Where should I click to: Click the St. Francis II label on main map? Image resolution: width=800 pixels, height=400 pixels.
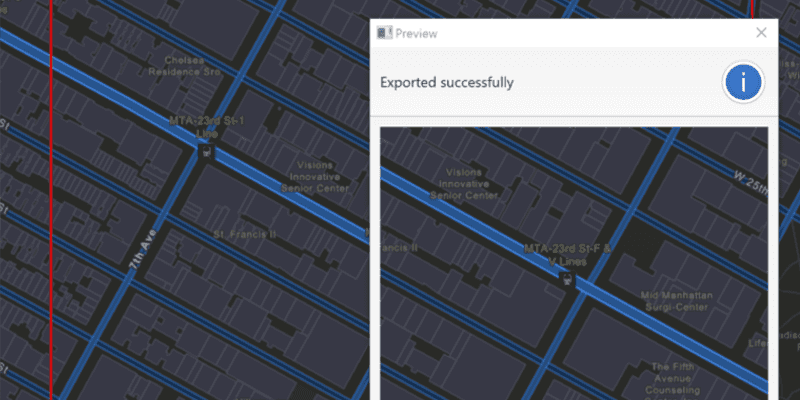pos(245,234)
